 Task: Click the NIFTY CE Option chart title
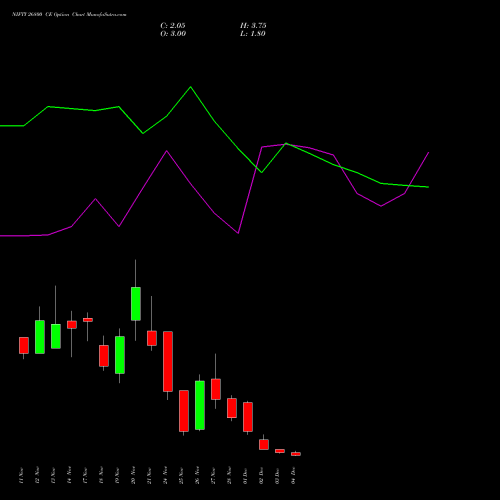69,15
